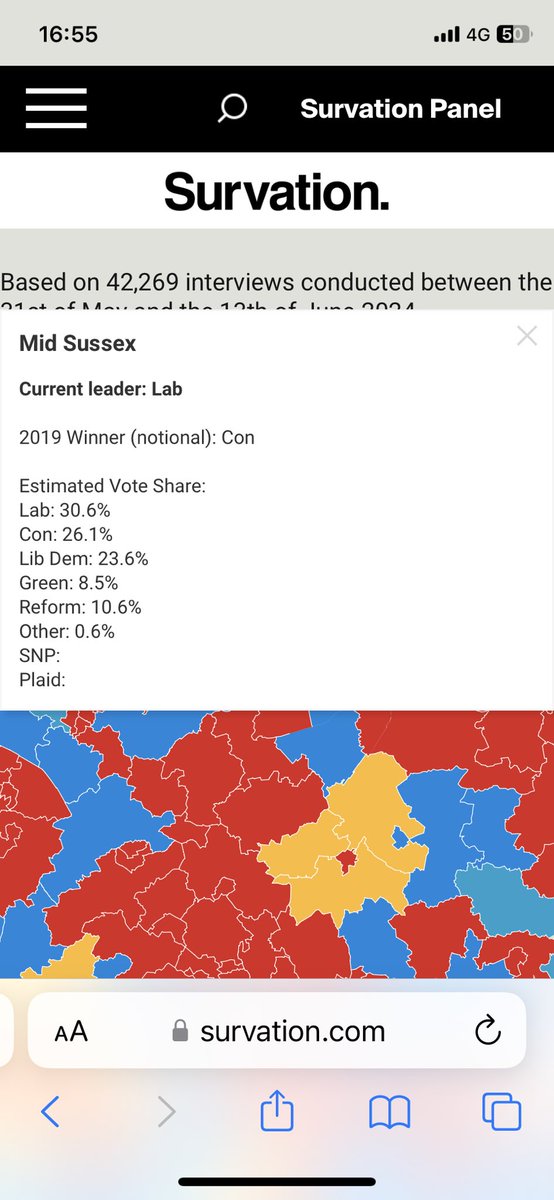Tap survation.com address bar
This screenshot has height=1200, width=554.
point(277,1031)
